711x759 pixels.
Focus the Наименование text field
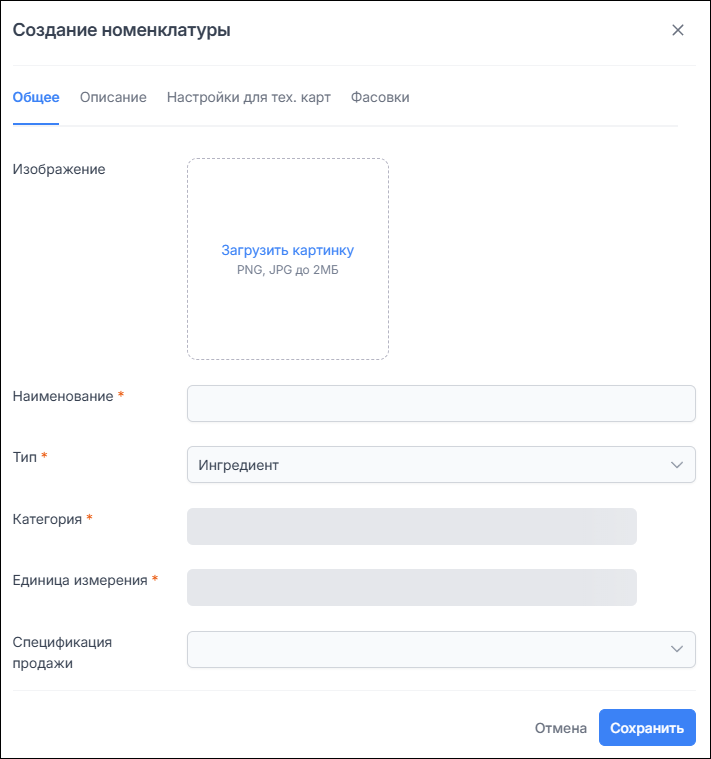point(440,404)
